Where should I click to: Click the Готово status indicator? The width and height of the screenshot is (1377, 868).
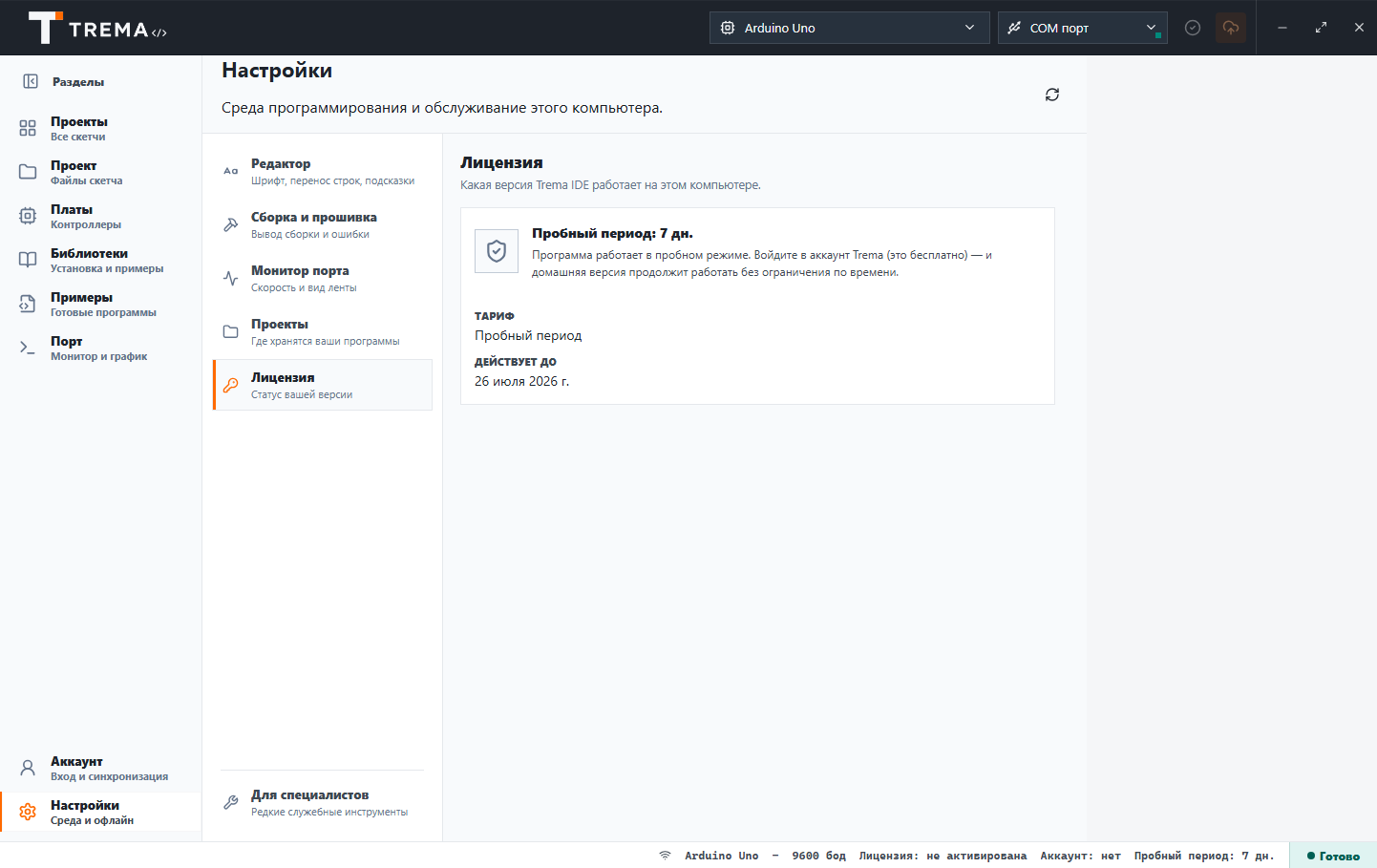tap(1333, 856)
